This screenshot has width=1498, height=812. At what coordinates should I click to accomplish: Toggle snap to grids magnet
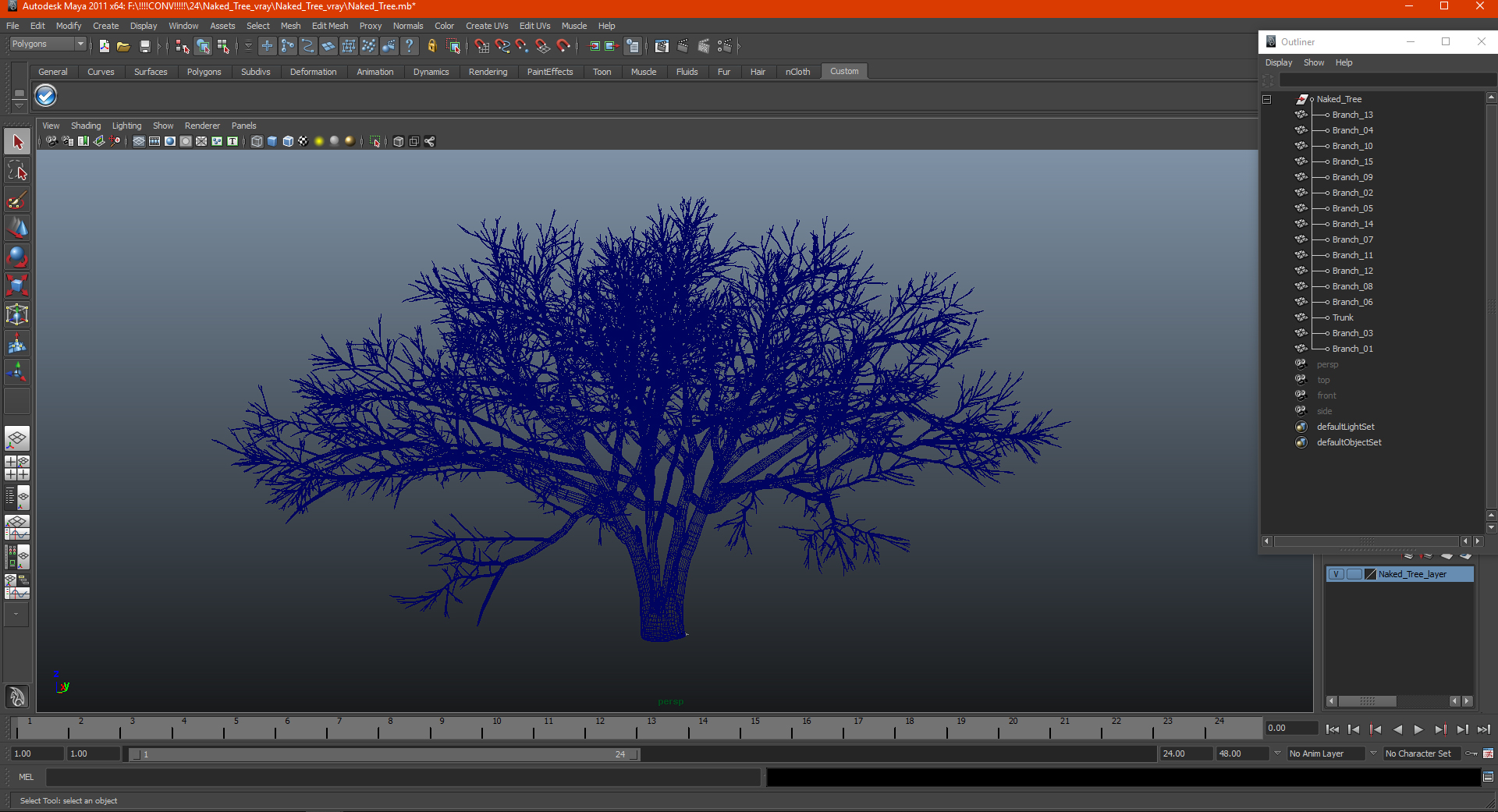481,47
